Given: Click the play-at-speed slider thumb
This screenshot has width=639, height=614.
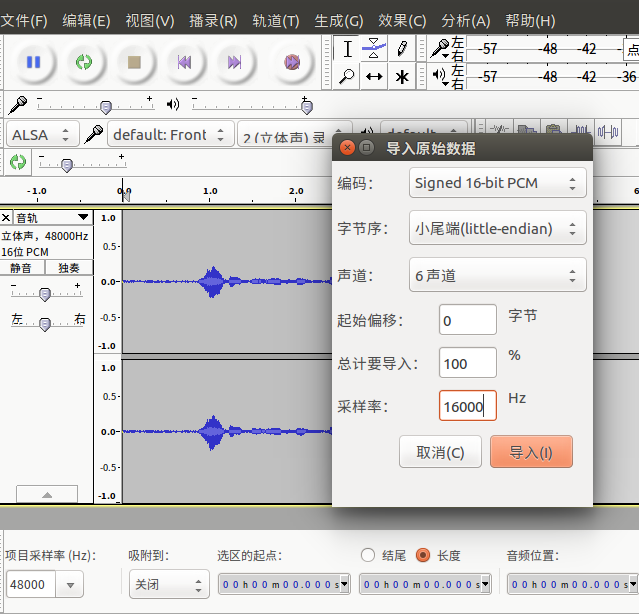Looking at the screenshot, I should 67,165.
